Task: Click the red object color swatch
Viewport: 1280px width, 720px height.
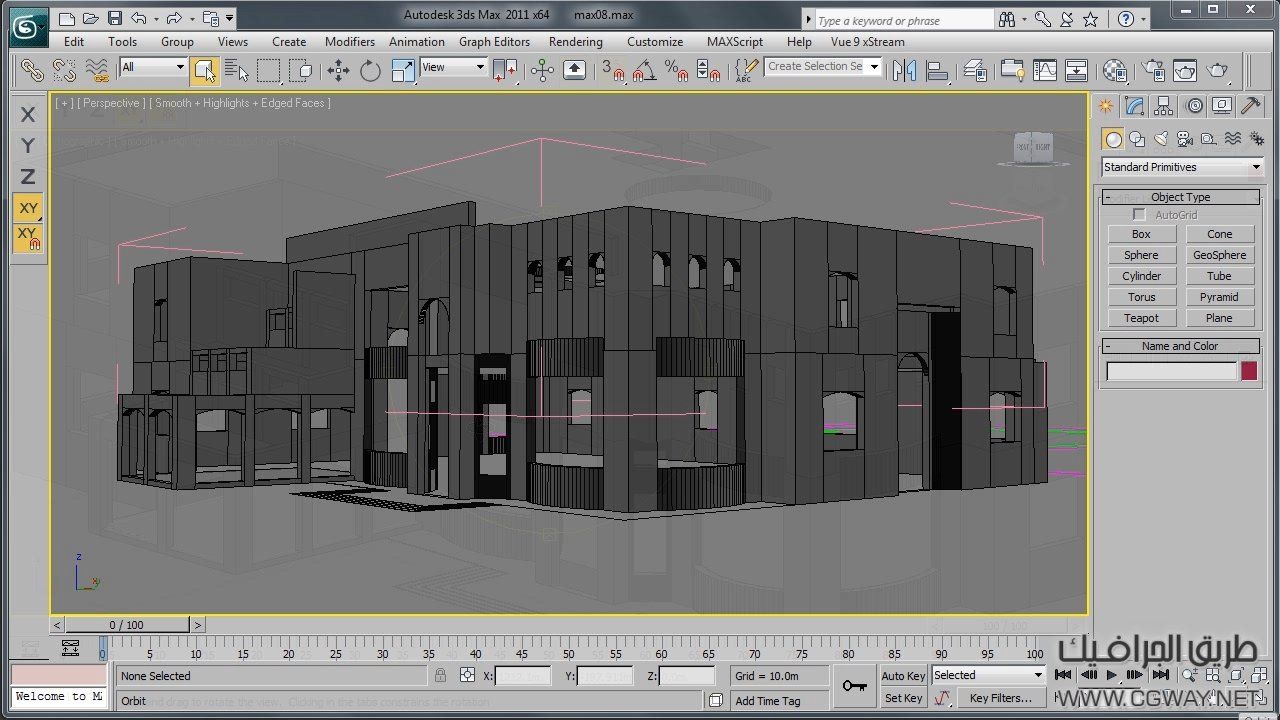Action: coord(1249,371)
